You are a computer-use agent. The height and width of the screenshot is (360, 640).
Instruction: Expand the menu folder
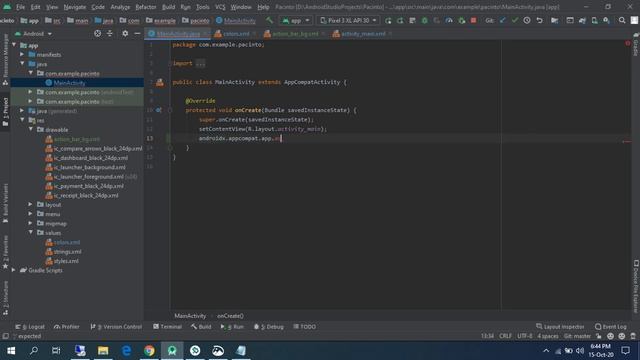pyautogui.click(x=31, y=213)
